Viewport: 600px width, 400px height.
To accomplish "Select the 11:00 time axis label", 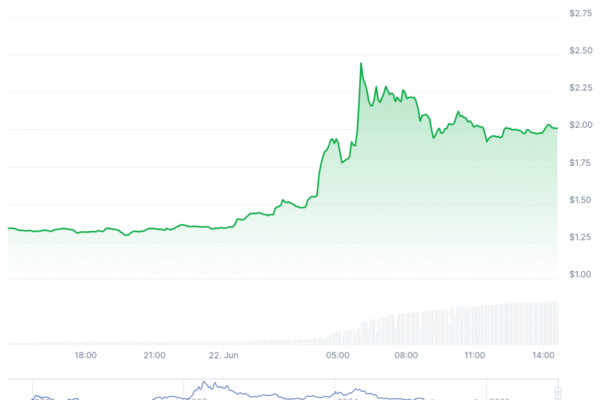I will 474,355.
